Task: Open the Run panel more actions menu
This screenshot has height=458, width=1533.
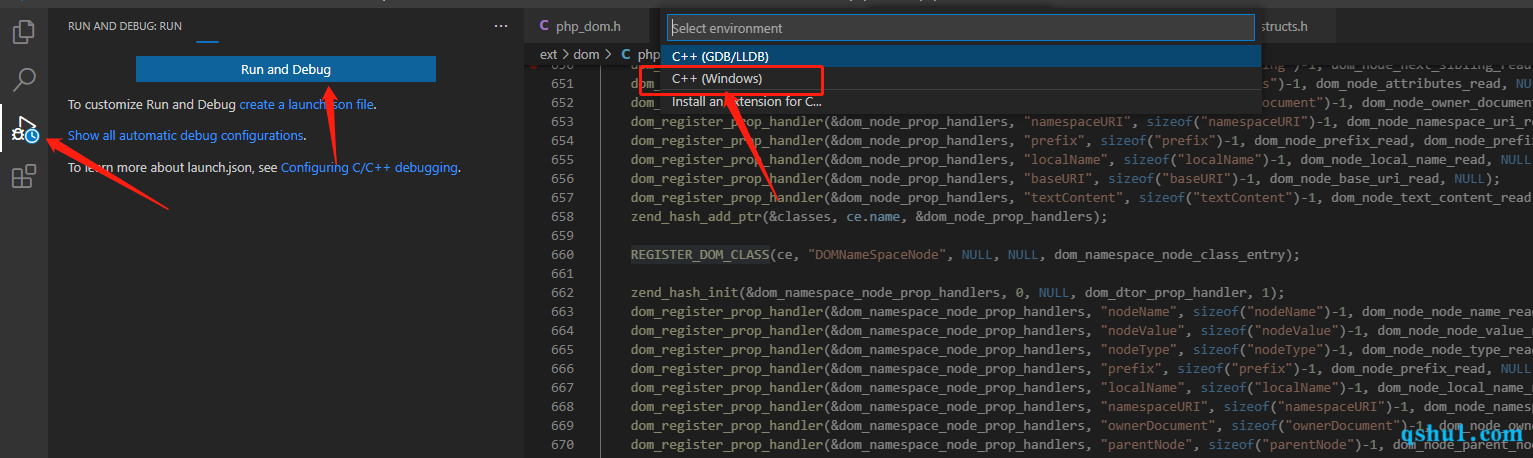Action: (502, 26)
